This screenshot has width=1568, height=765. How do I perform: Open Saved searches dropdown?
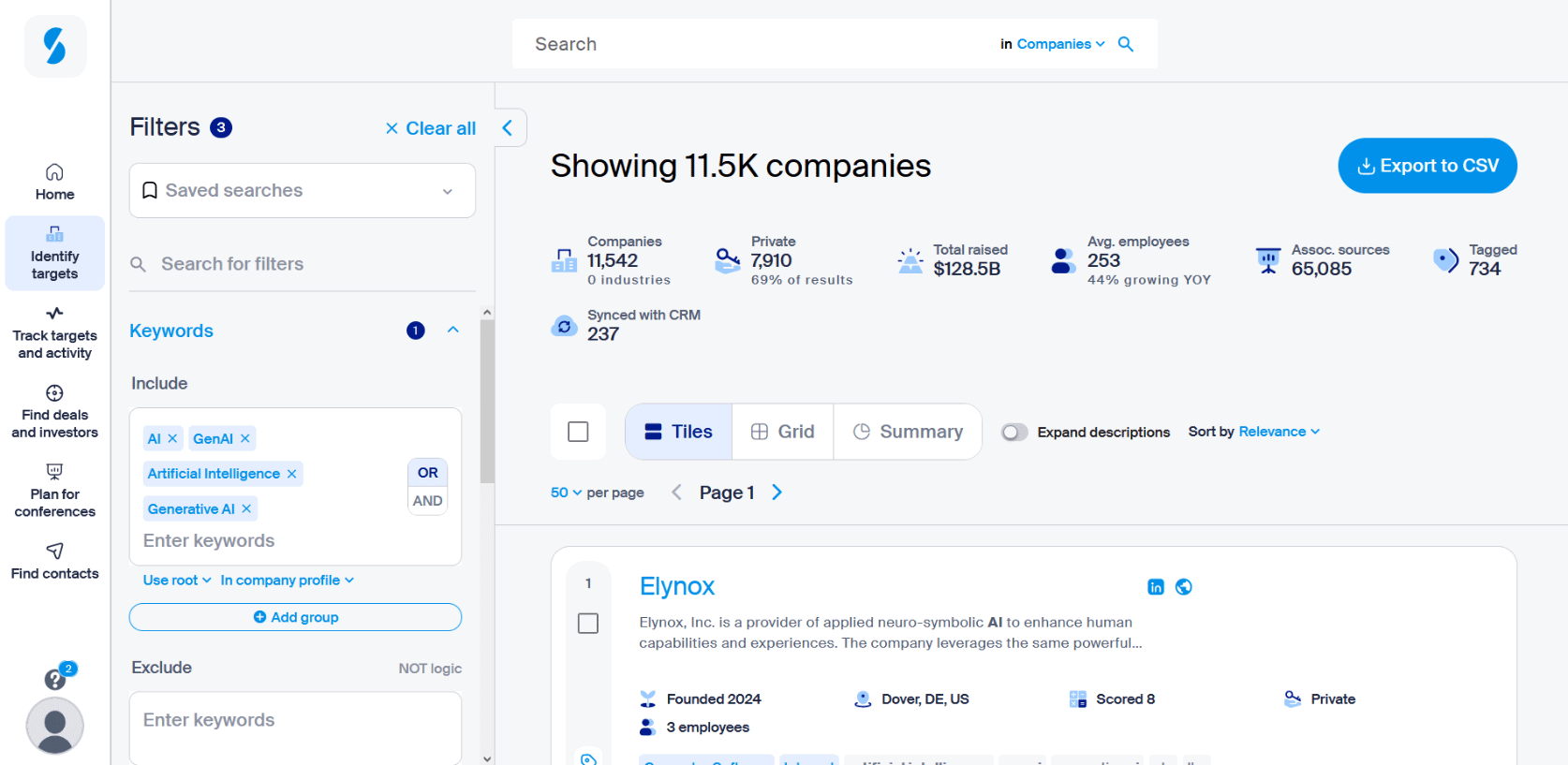tap(302, 190)
